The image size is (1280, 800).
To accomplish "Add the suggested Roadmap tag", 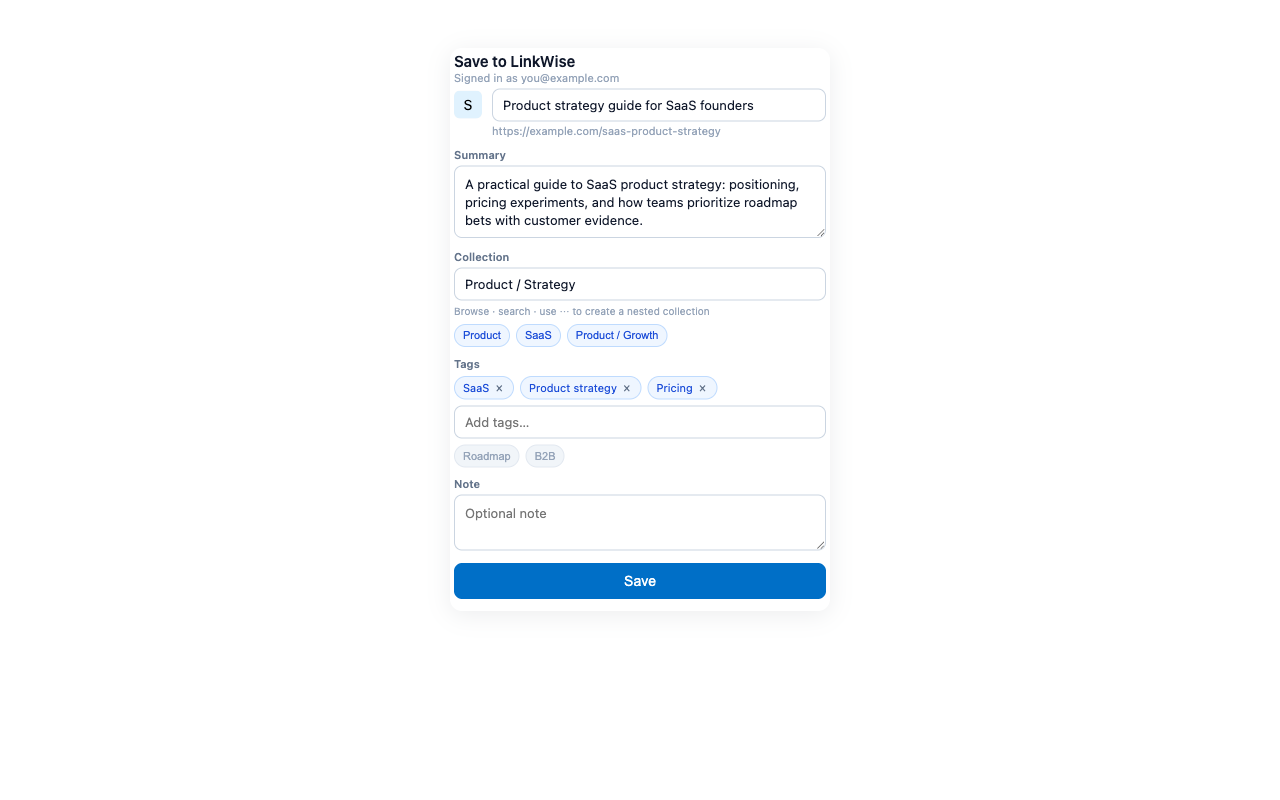I will [487, 456].
